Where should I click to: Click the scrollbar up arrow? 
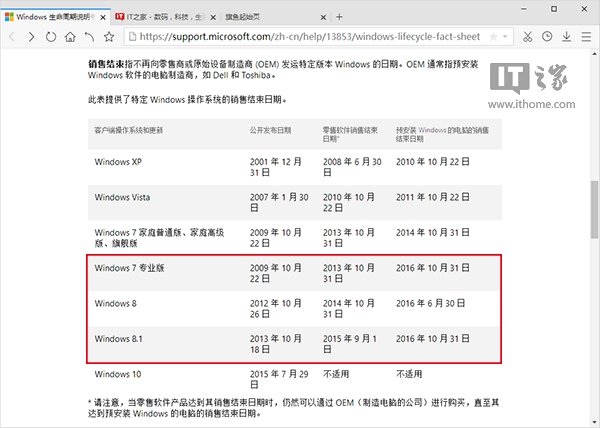tap(594, 54)
